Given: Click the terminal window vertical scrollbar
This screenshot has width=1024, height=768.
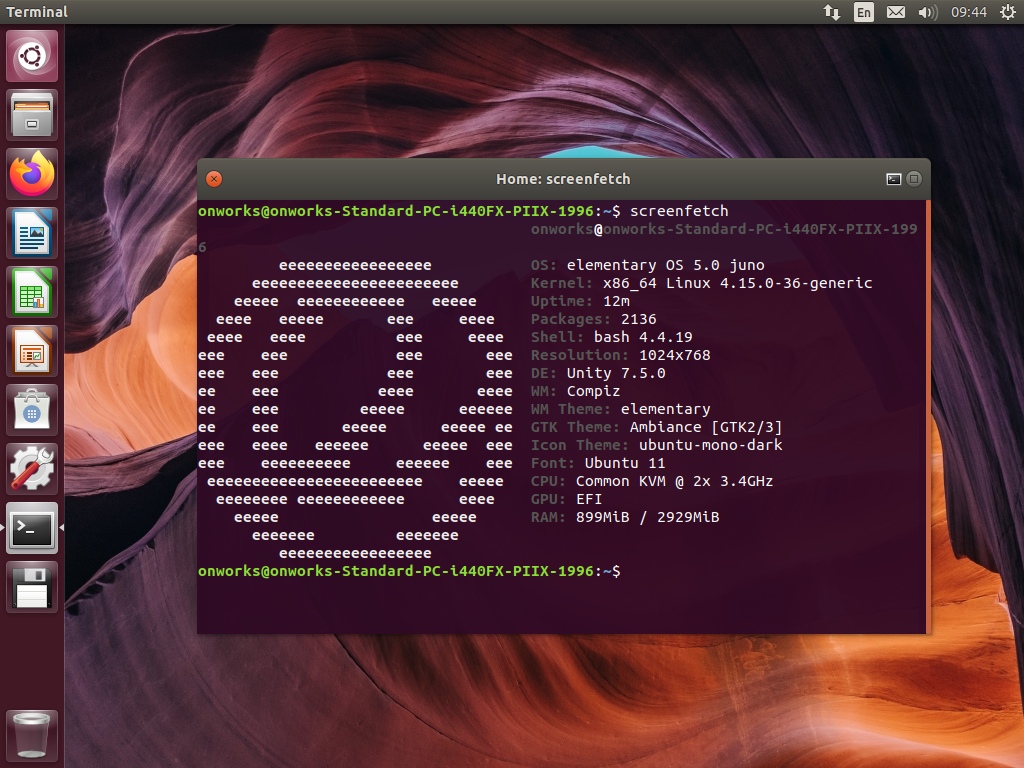Looking at the screenshot, I should (927, 417).
